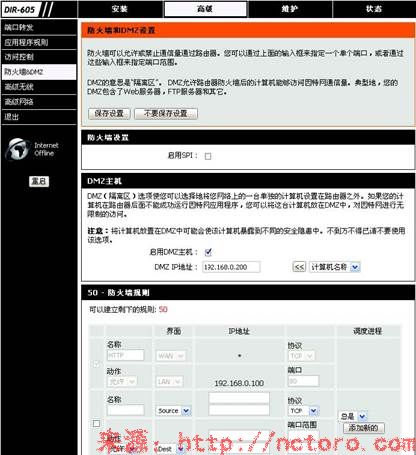
Task: Click the 192.168.0.100 address text
Action: pyautogui.click(x=239, y=383)
